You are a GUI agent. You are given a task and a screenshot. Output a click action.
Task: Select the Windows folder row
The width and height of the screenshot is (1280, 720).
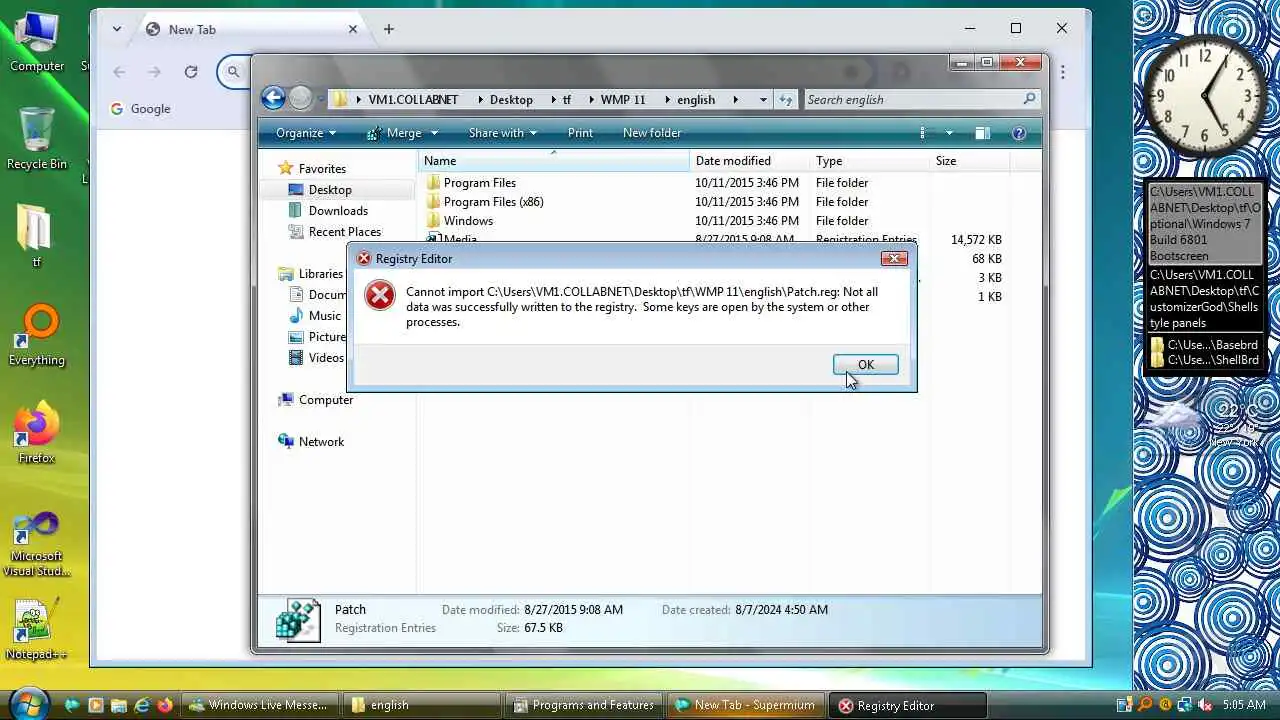468,221
